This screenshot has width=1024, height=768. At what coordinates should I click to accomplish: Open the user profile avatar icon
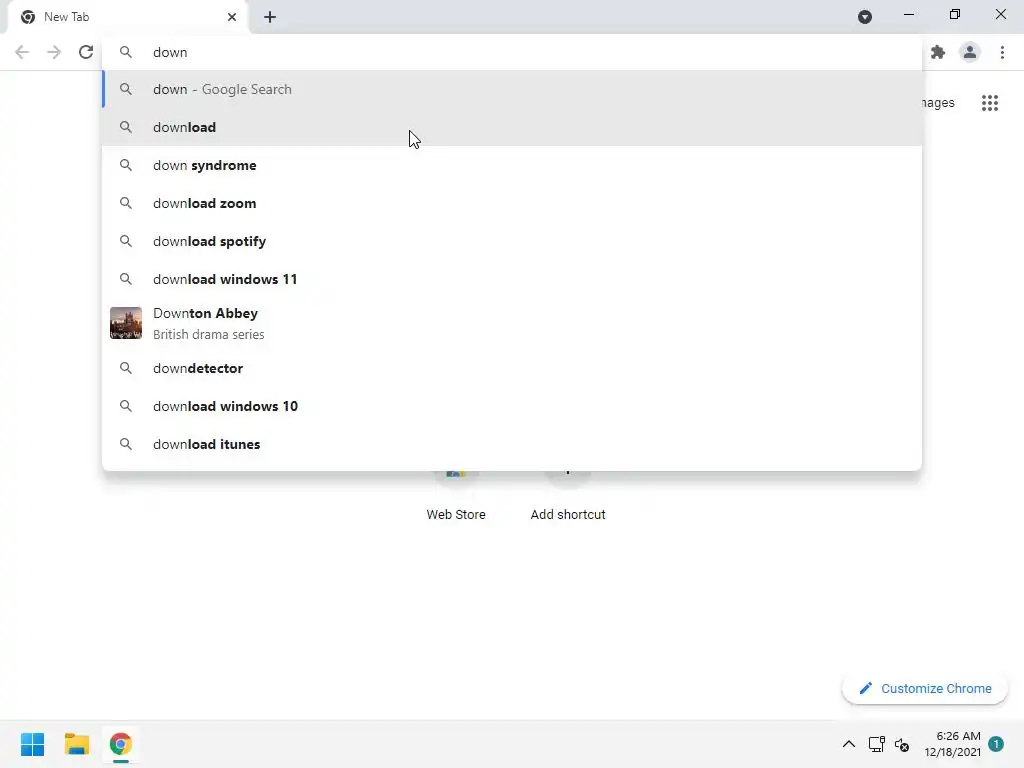point(970,52)
